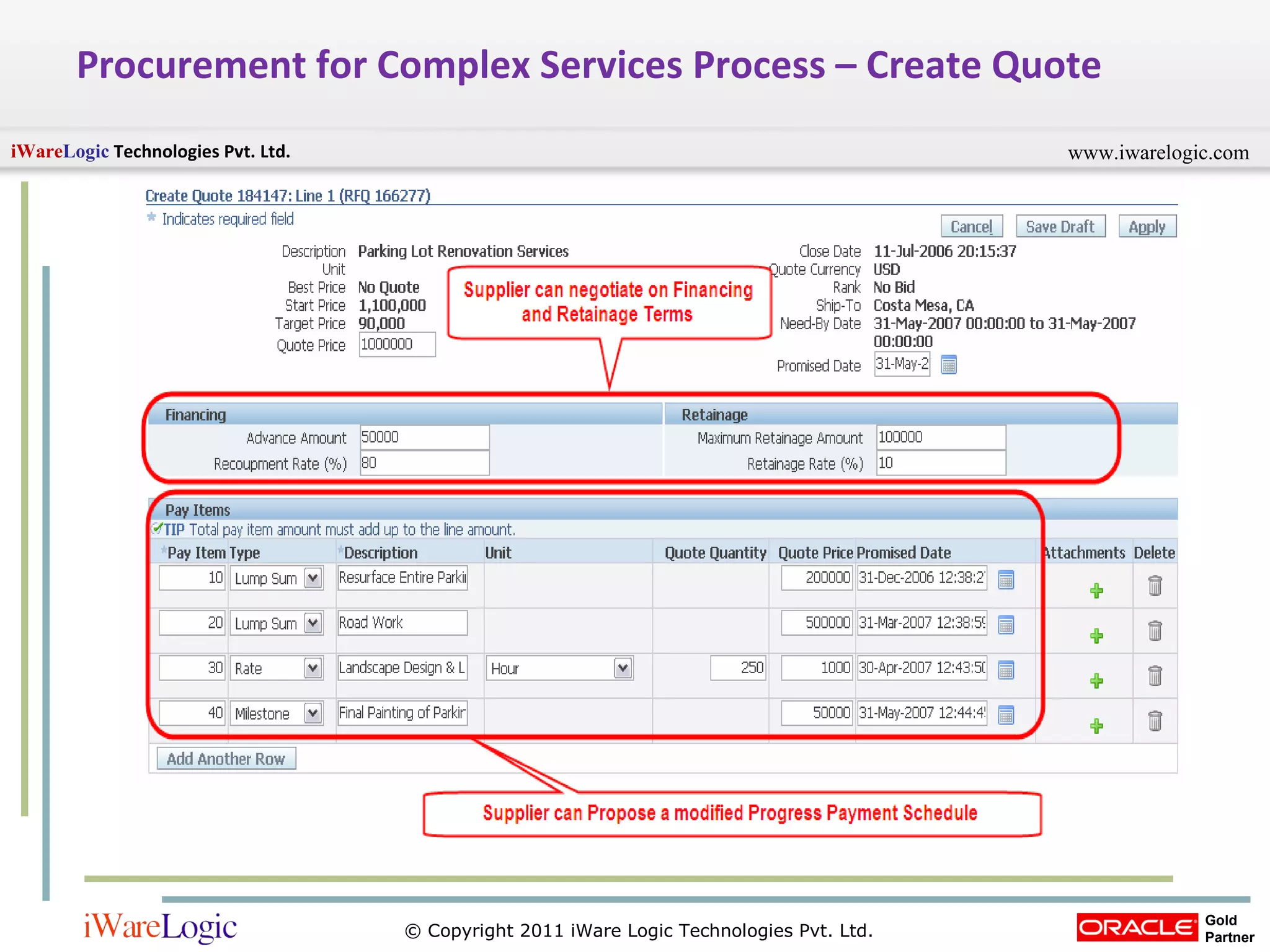This screenshot has width=1270, height=952.
Task: Focus the Quote Price field
Action: 397,345
